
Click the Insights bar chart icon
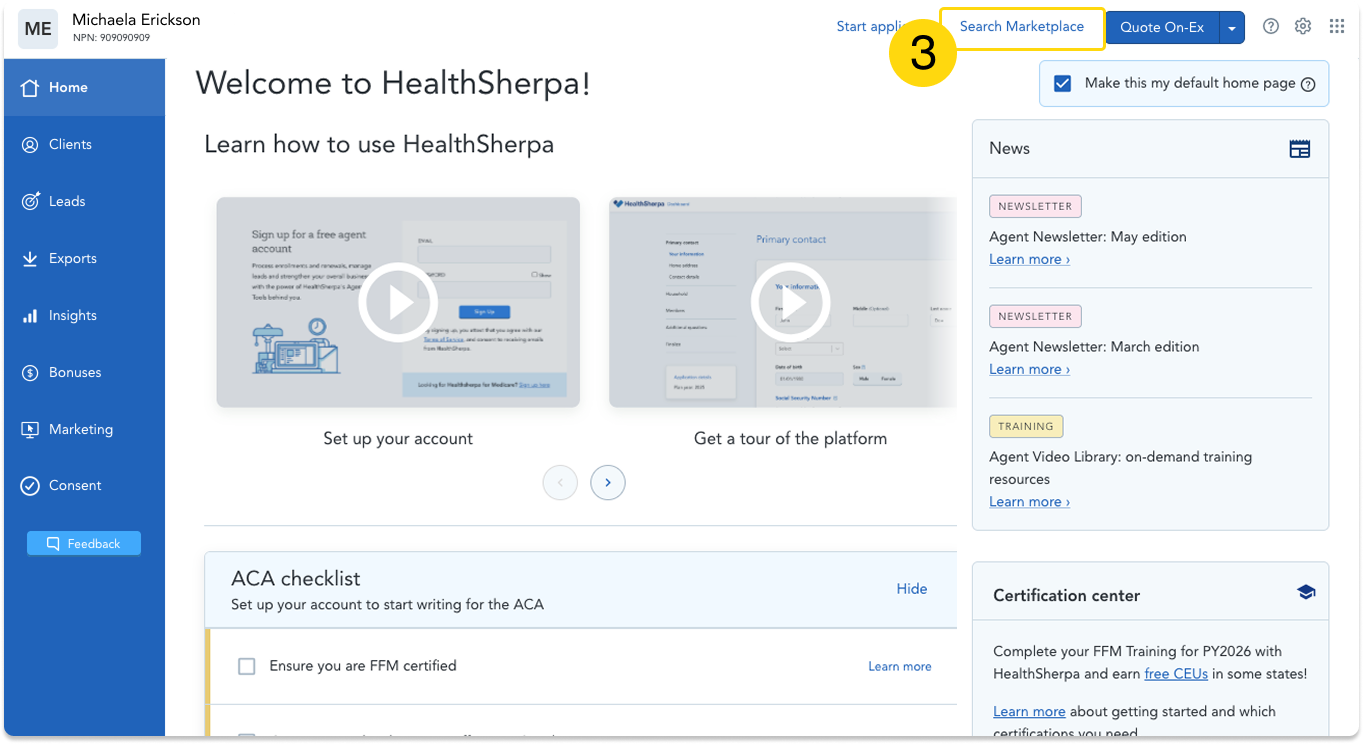pyautogui.click(x=30, y=316)
